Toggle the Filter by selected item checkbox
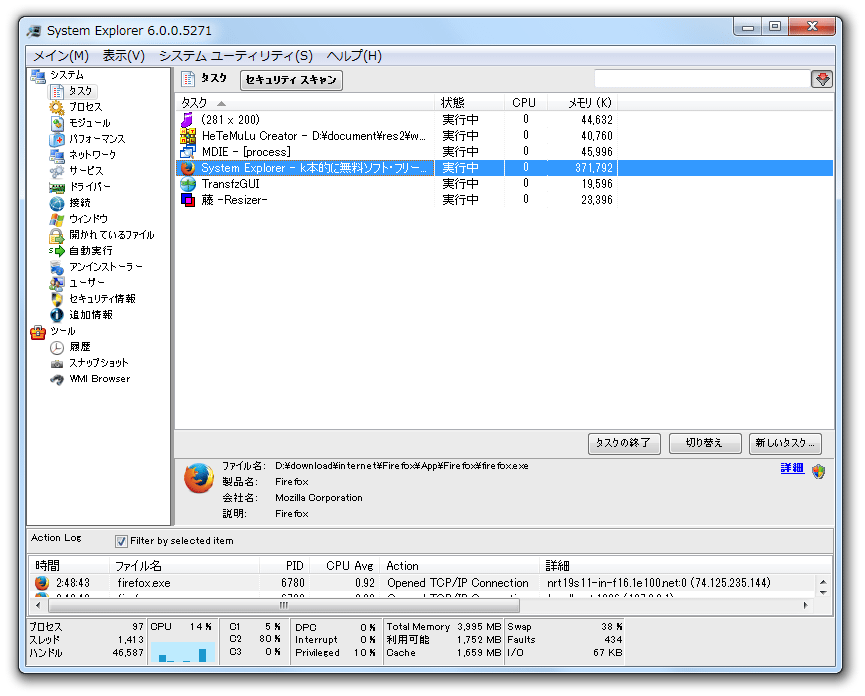The width and height of the screenshot is (865, 696). click(x=121, y=542)
